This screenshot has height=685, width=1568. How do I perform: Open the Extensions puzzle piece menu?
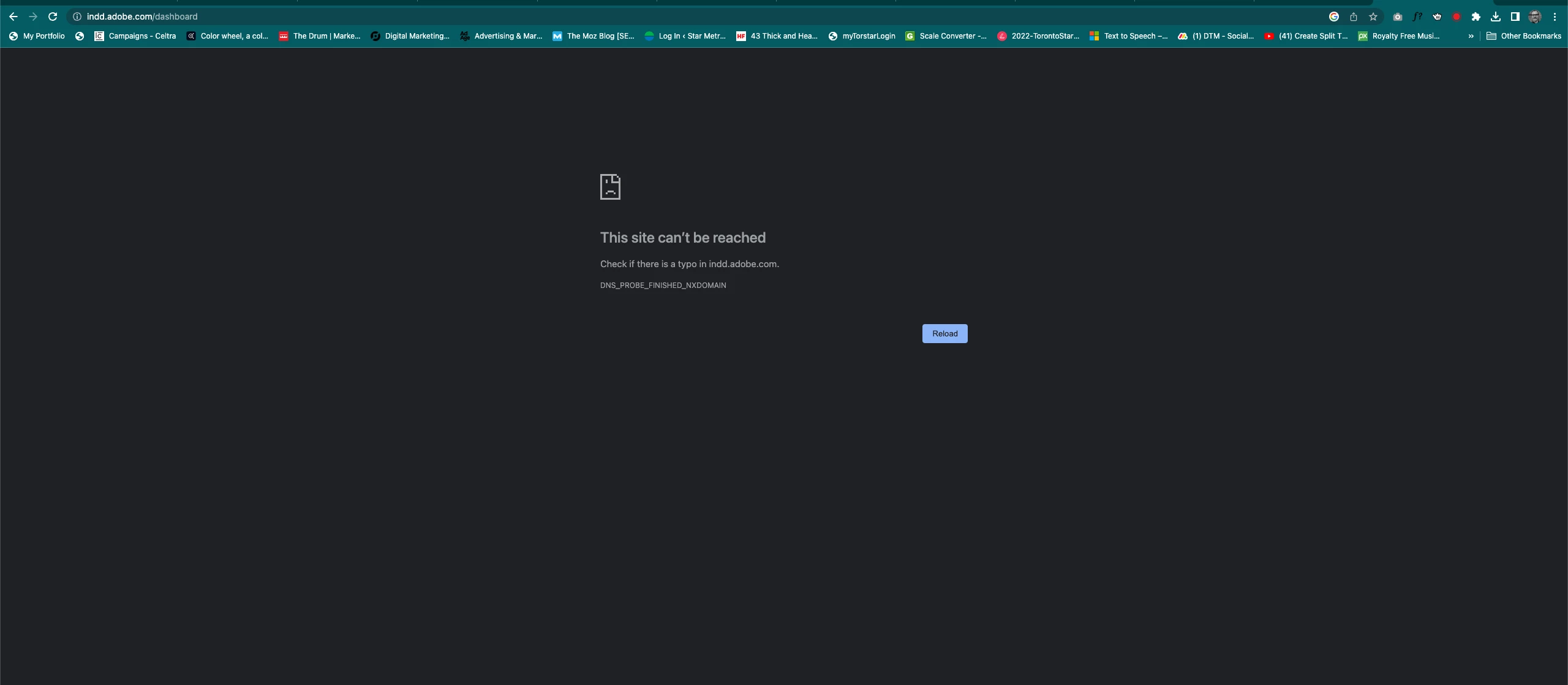click(1476, 17)
